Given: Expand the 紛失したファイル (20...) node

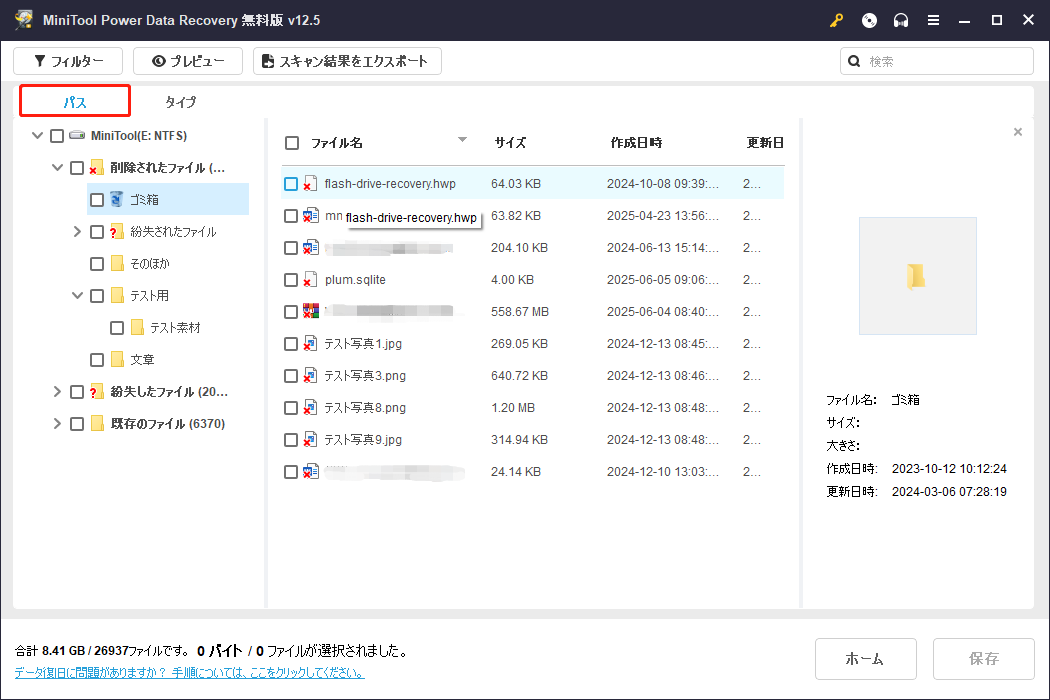Looking at the screenshot, I should click(57, 392).
